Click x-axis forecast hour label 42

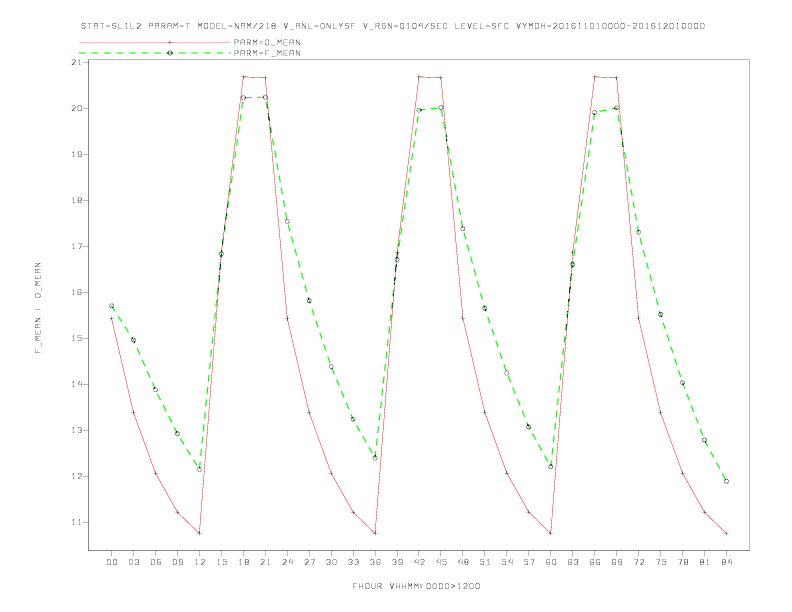(x=419, y=562)
